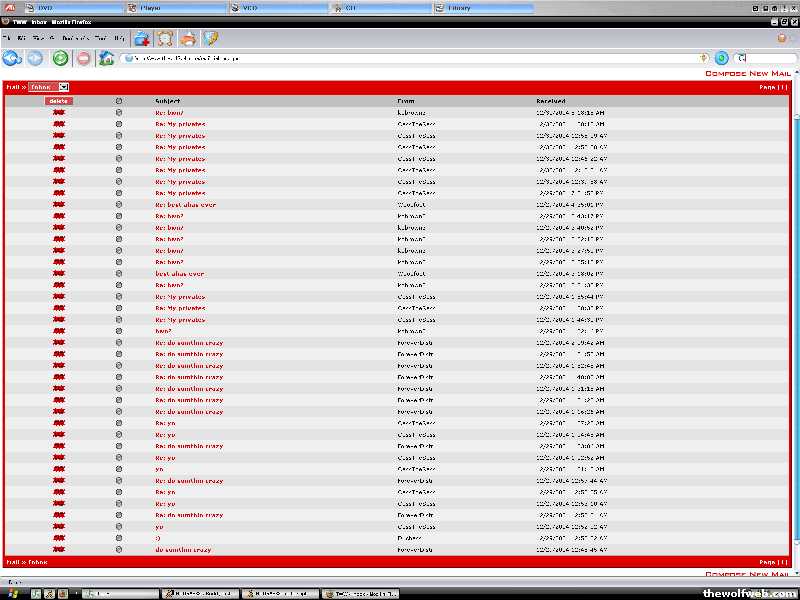
Task: Click the red Stop loading button
Action: click(83, 58)
